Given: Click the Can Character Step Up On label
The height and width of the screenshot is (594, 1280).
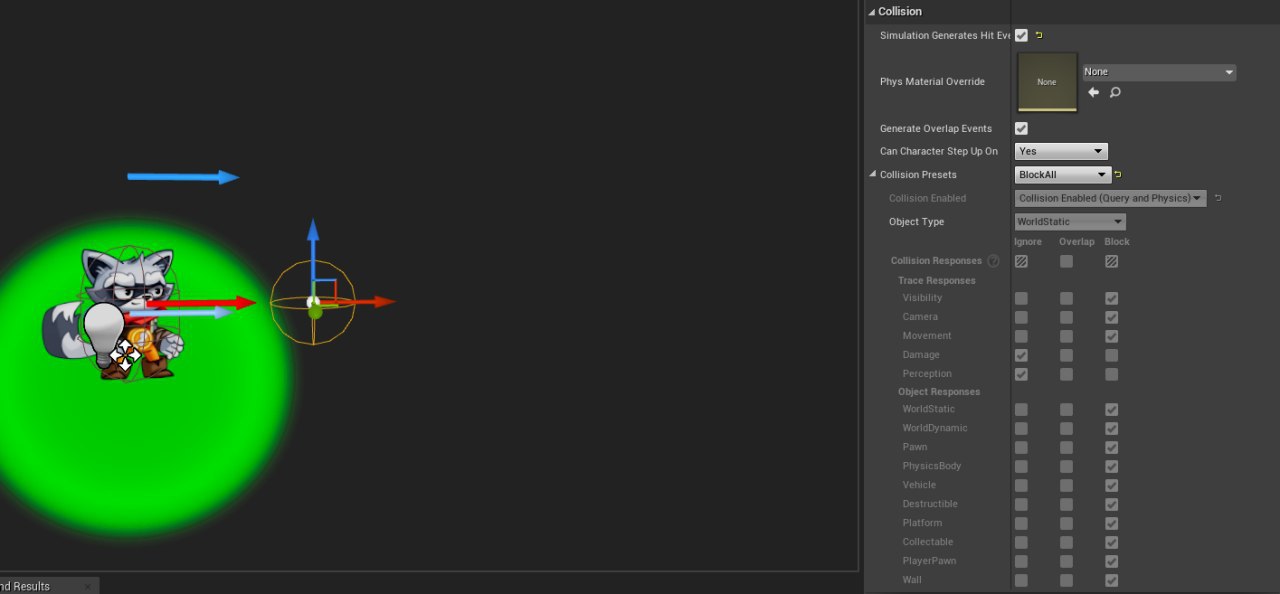Looking at the screenshot, I should point(939,152).
